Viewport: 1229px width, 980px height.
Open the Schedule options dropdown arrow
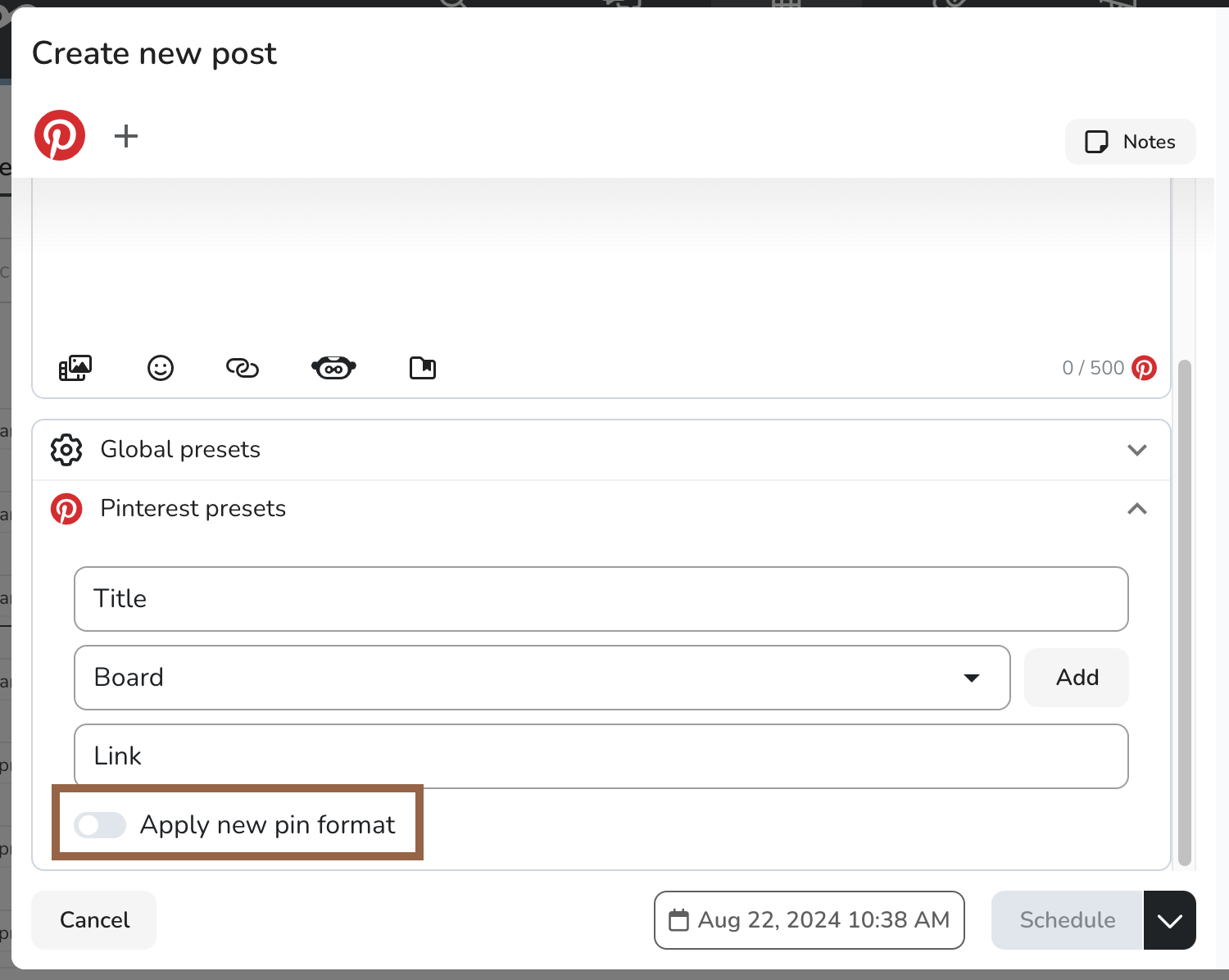[x=1169, y=920]
